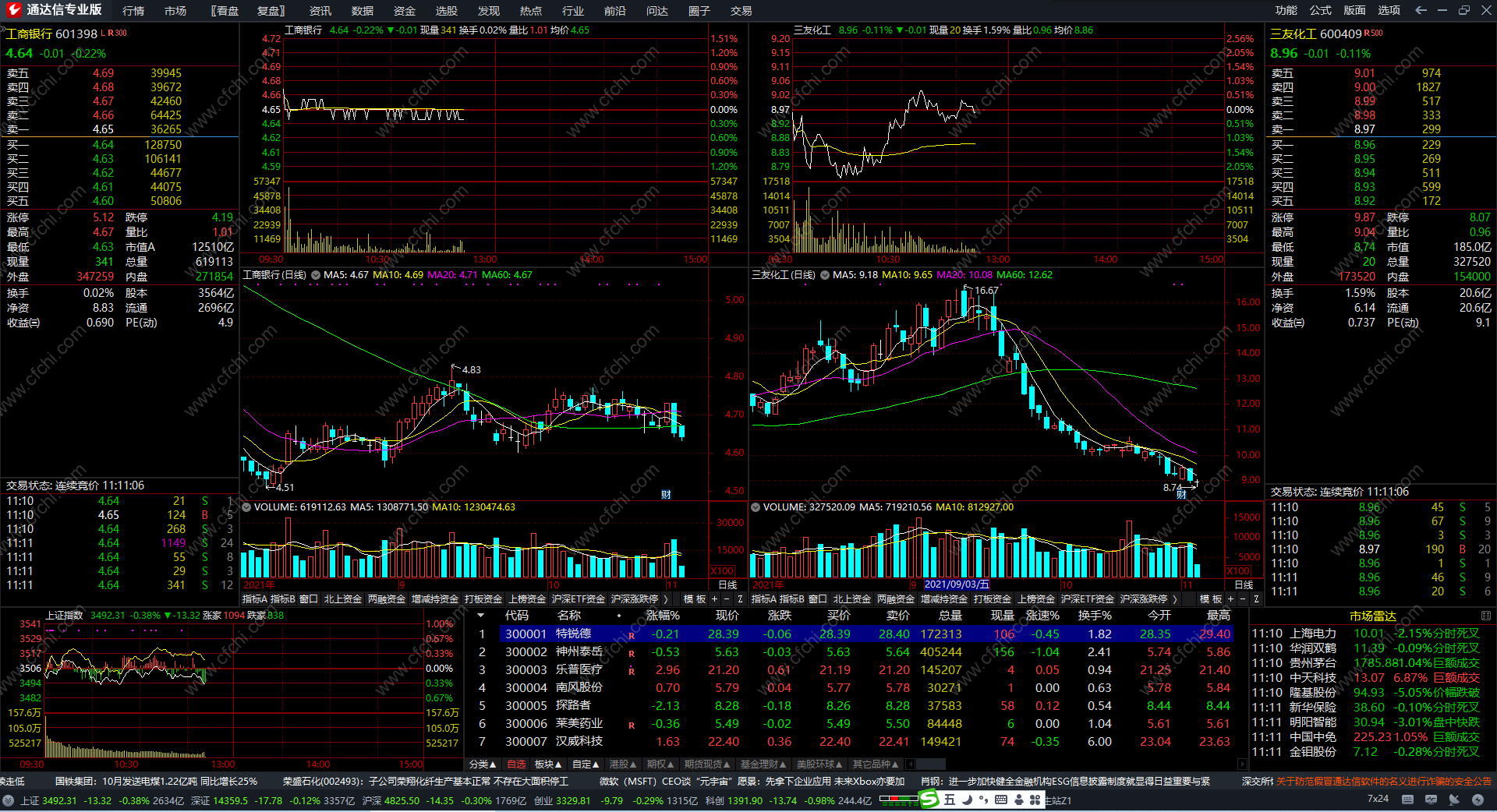Image resolution: width=1497 pixels, height=812 pixels.
Task: Open the IME toolbox grid icon
Action: click(x=1035, y=800)
